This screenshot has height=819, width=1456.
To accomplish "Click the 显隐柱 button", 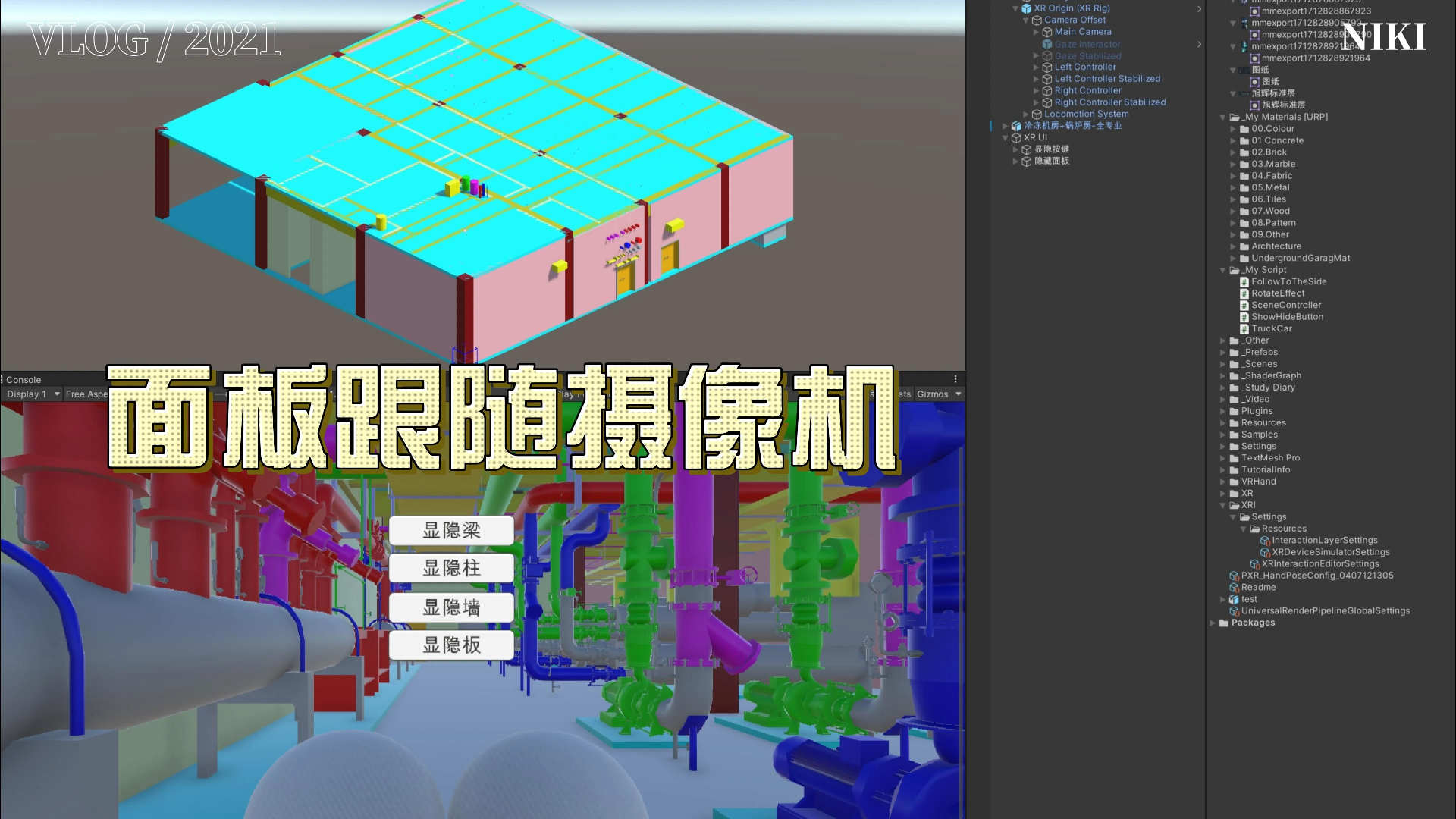I will point(451,569).
